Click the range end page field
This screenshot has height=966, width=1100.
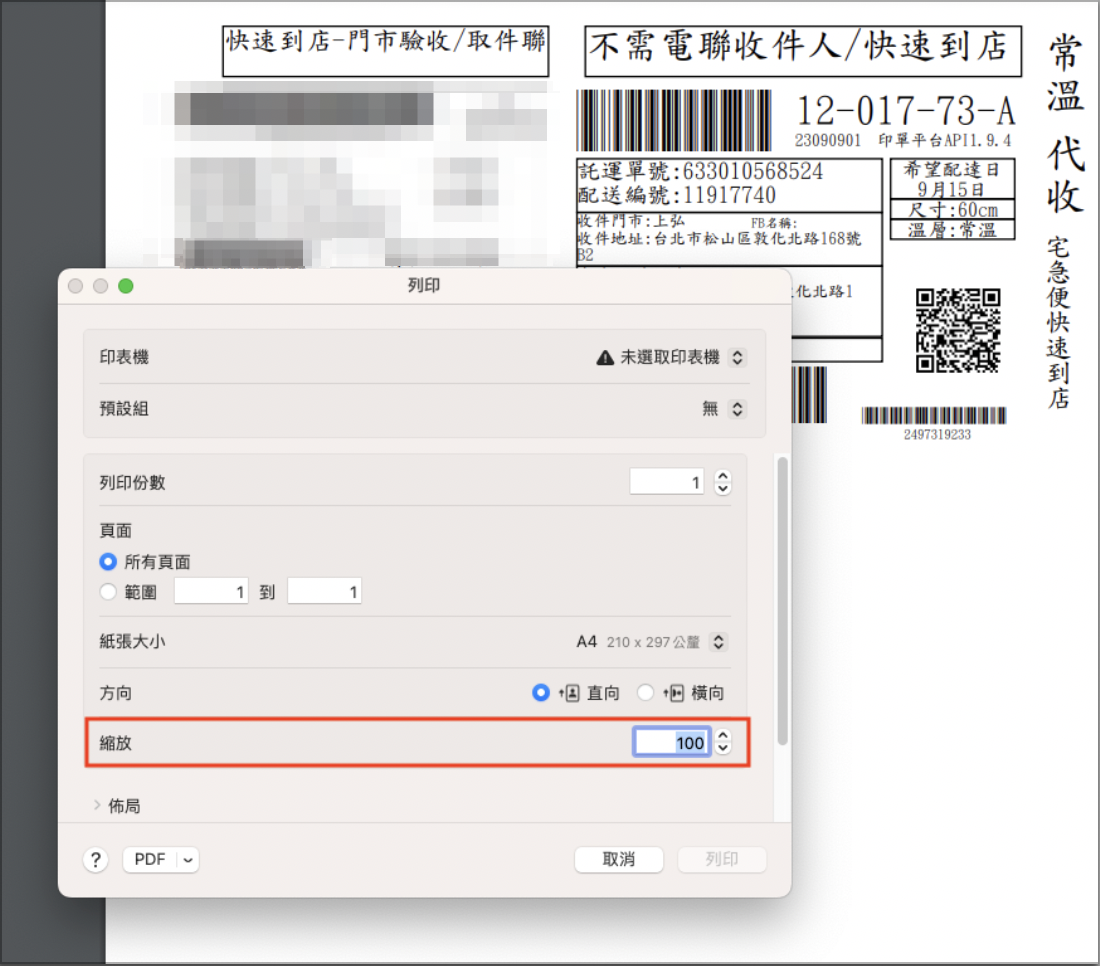coord(324,591)
